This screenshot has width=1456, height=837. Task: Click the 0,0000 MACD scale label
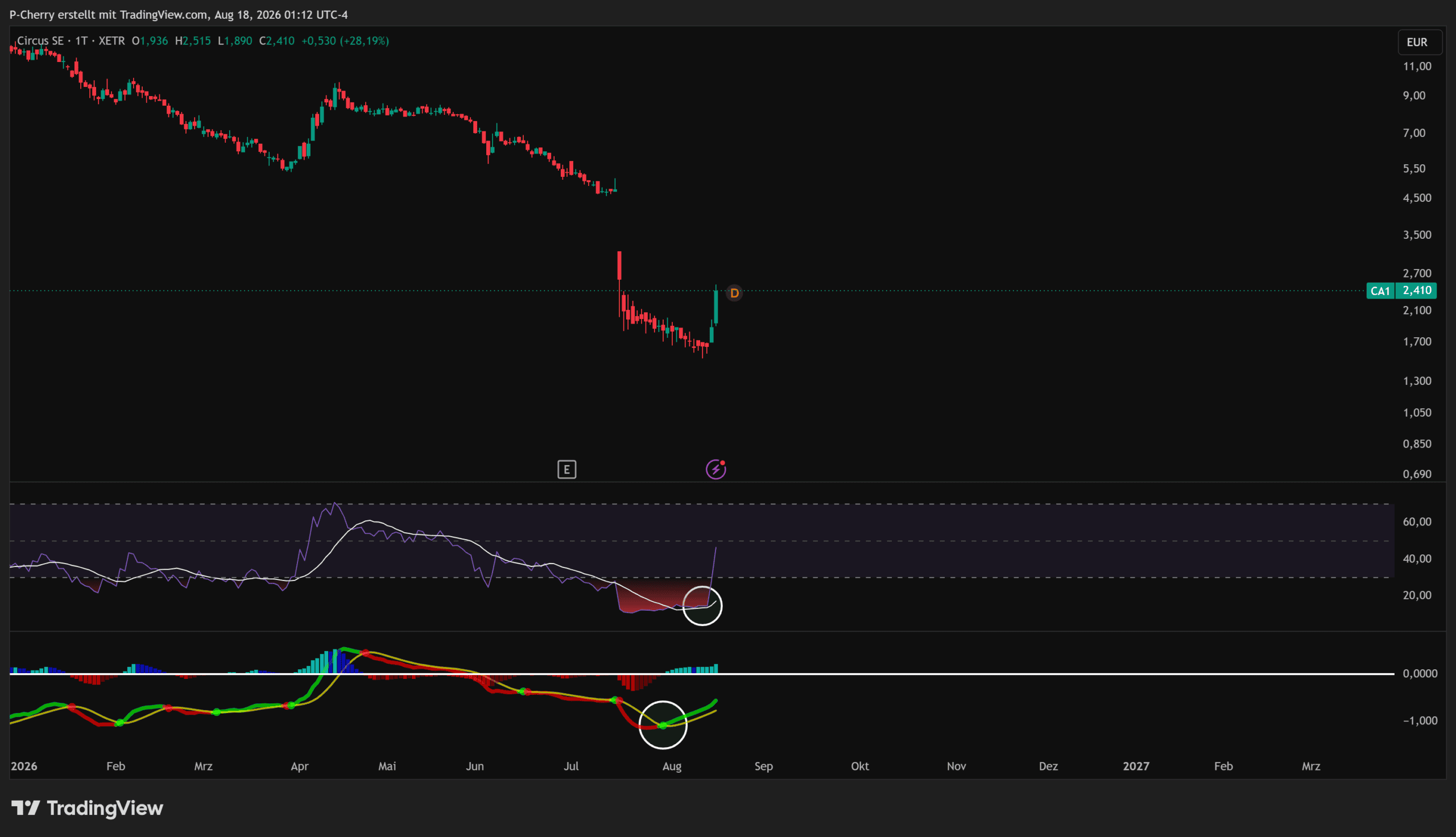click(x=1420, y=674)
